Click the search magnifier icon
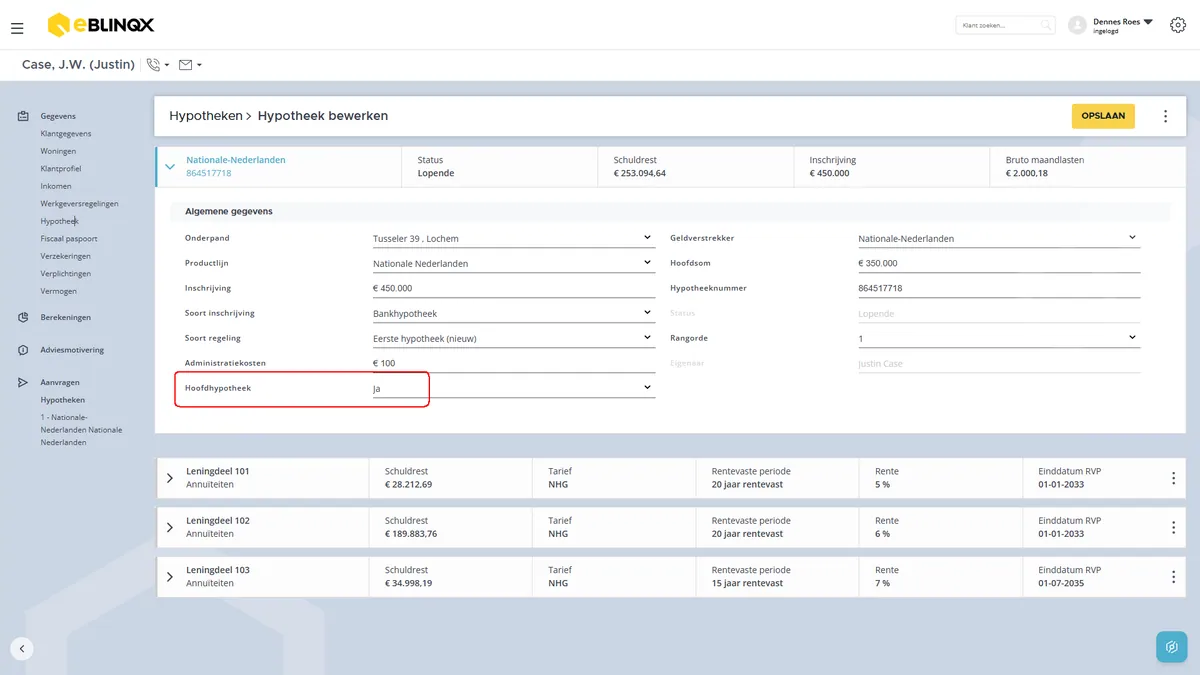Image resolution: width=1200 pixels, height=675 pixels. pos(1046,25)
